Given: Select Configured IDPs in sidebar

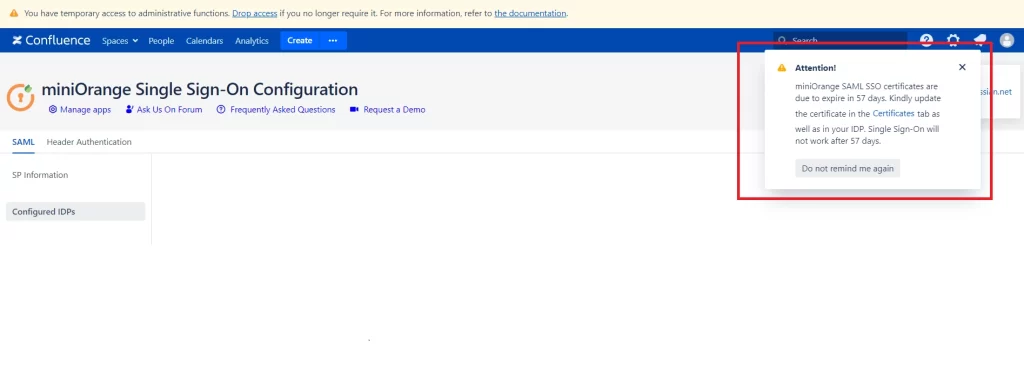Looking at the screenshot, I should (76, 212).
